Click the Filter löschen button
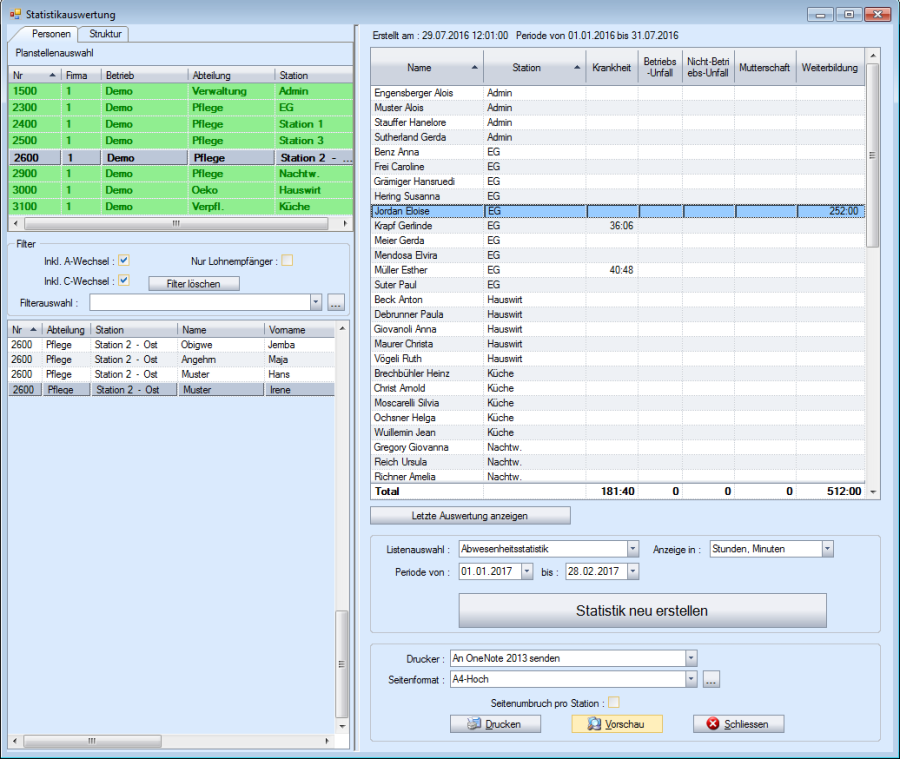 [x=194, y=284]
